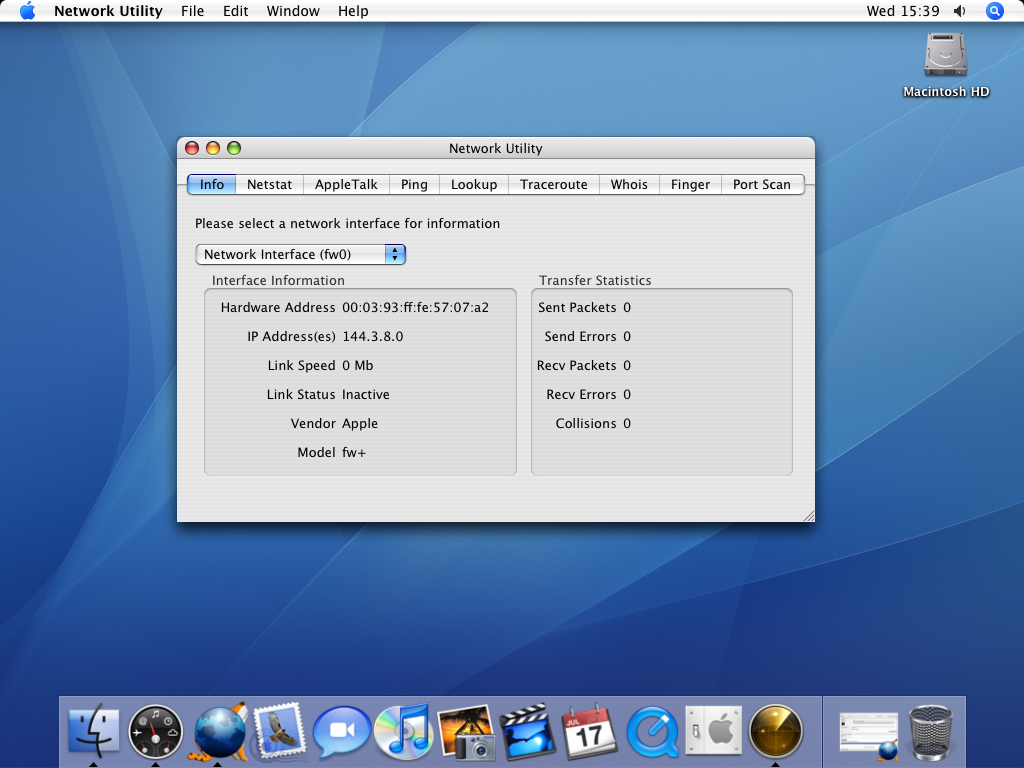1024x768 pixels.
Task: Click the Recv Errors count
Action: click(x=627, y=394)
